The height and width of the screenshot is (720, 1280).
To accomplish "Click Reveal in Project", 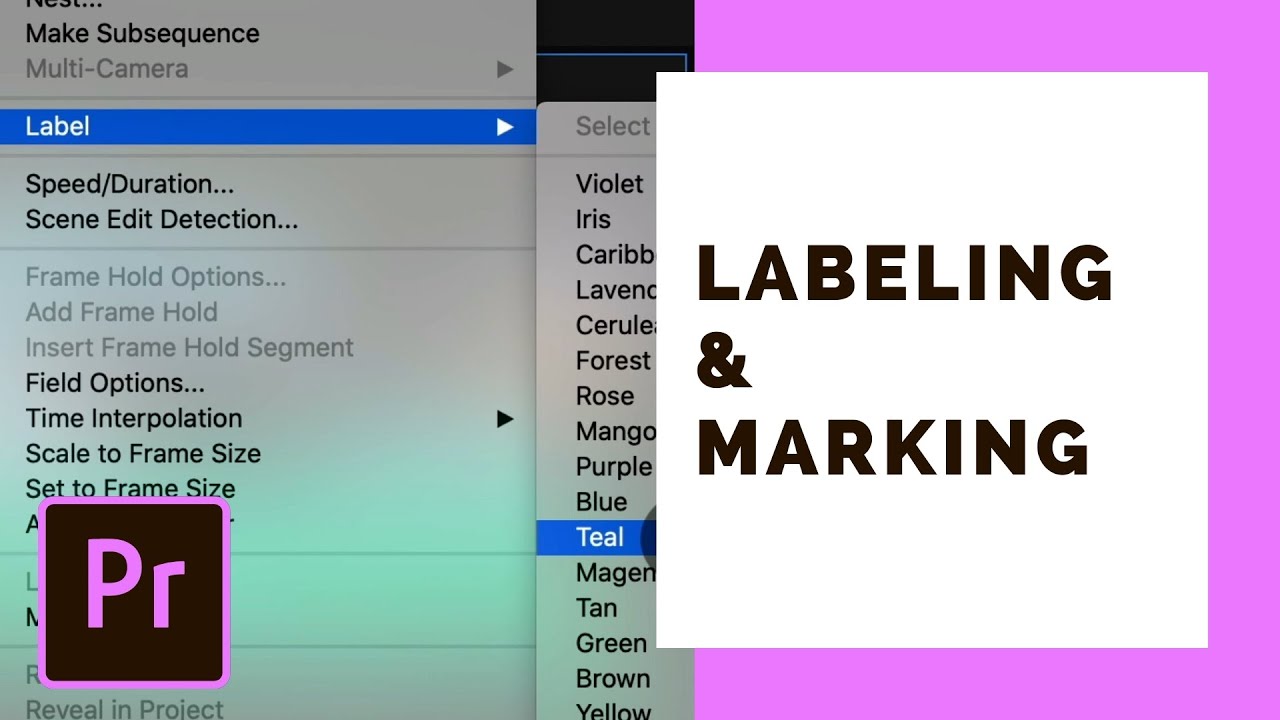I will click(x=125, y=709).
